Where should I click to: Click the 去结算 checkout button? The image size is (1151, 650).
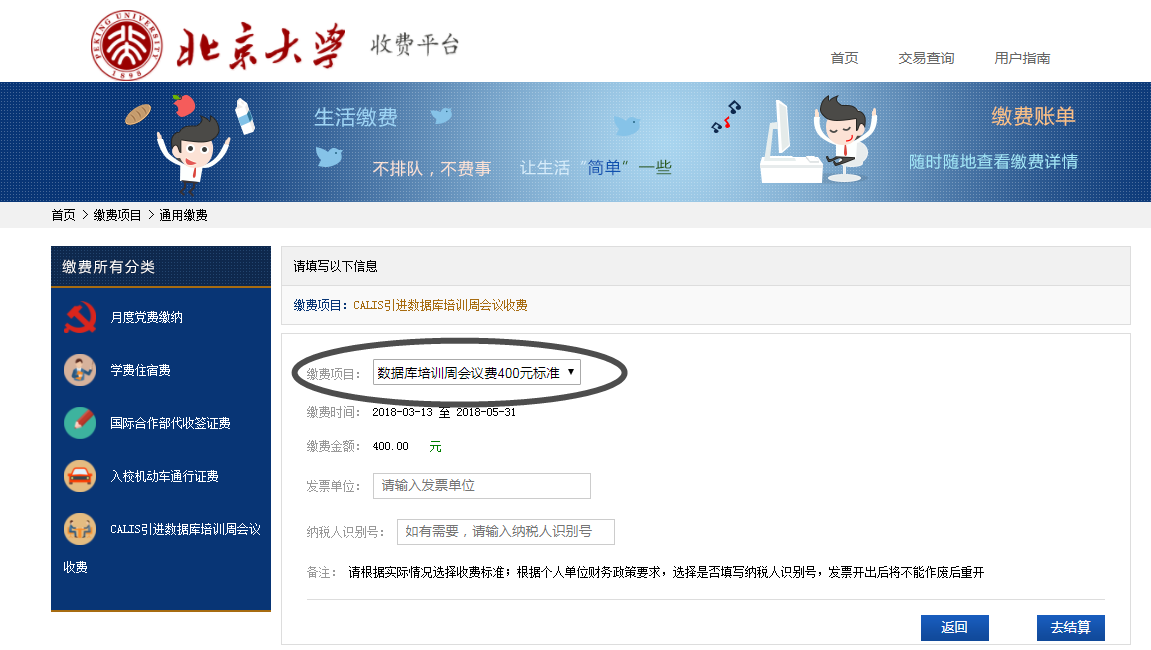[1070, 628]
